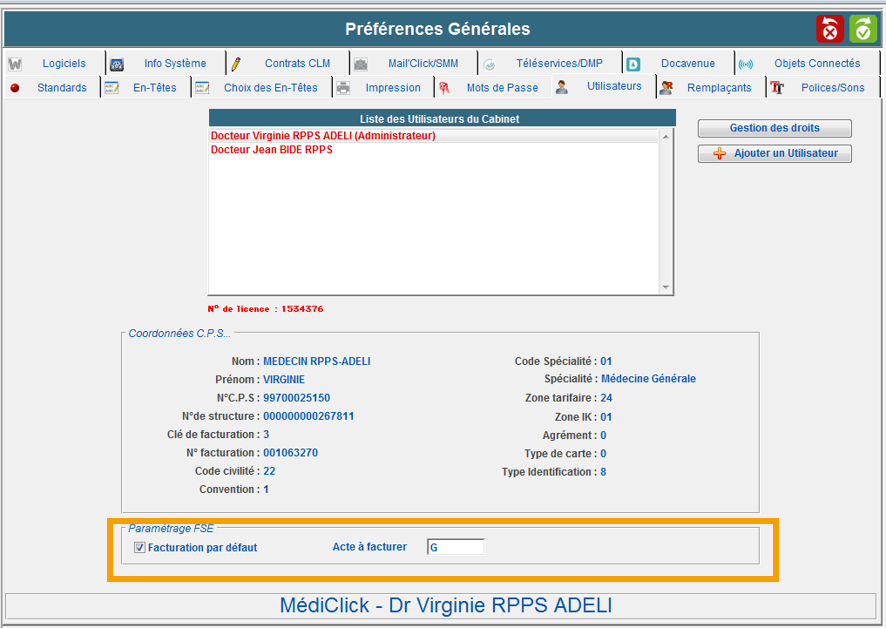Click the green validate icon in header

click(x=863, y=29)
